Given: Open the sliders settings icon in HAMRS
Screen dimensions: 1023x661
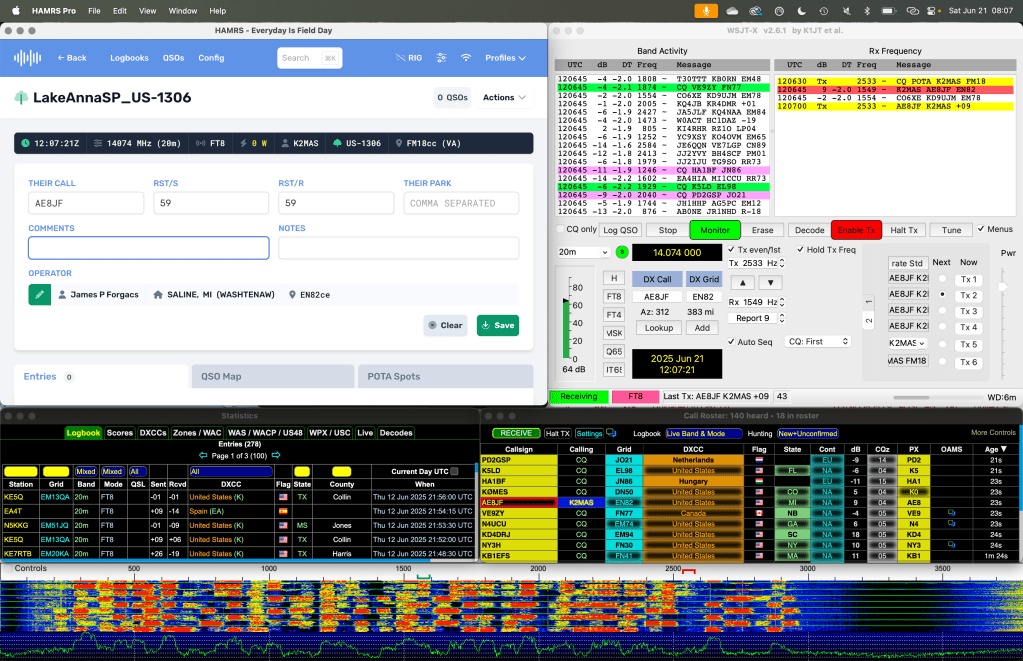Looking at the screenshot, I should (442, 58).
